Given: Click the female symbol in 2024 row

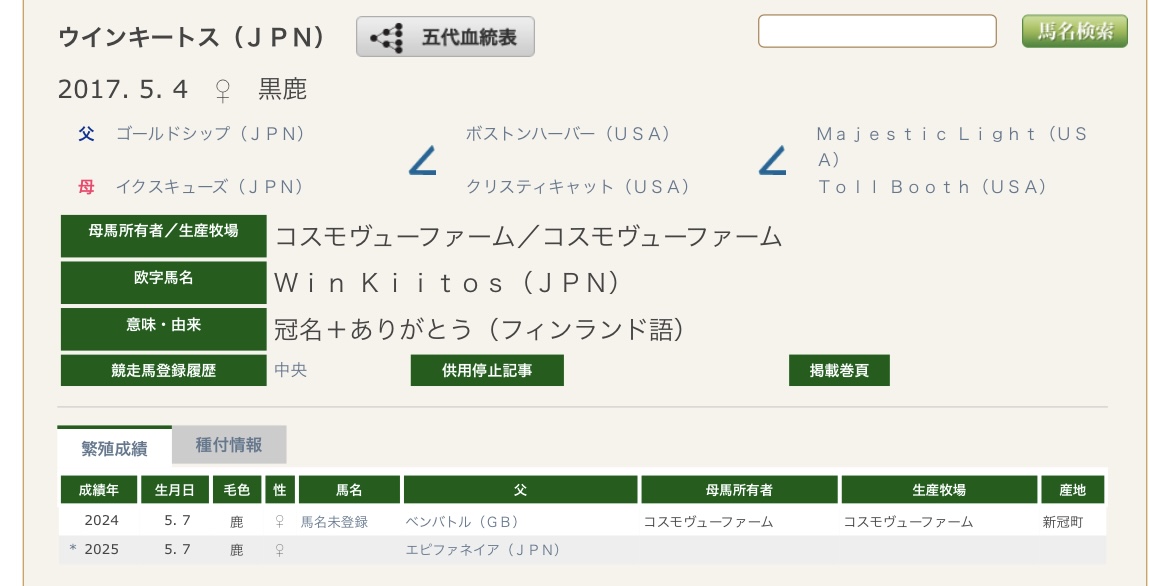Looking at the screenshot, I should pyautogui.click(x=279, y=522).
